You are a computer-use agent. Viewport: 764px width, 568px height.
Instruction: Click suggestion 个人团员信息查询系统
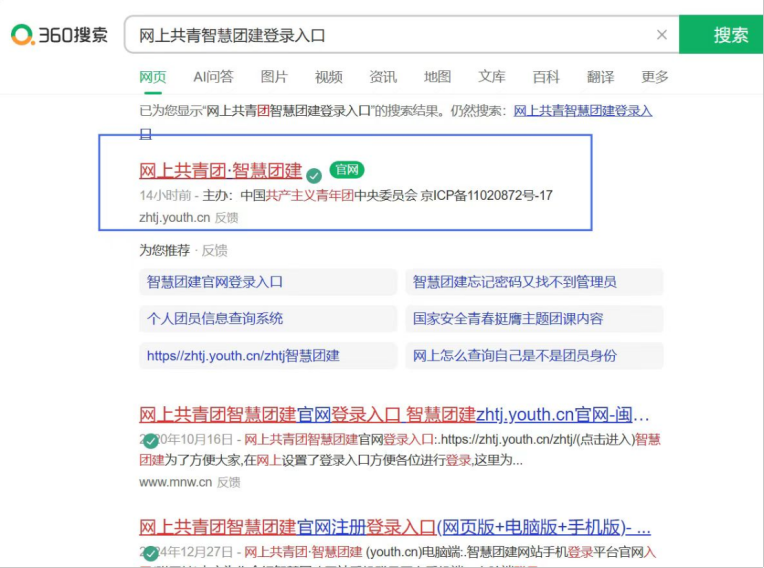(215, 319)
